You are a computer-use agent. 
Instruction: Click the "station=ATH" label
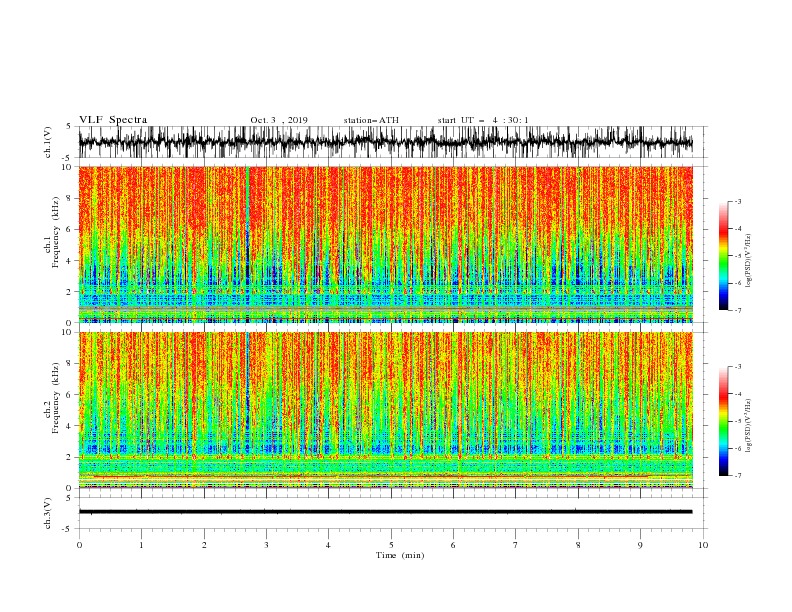point(371,120)
